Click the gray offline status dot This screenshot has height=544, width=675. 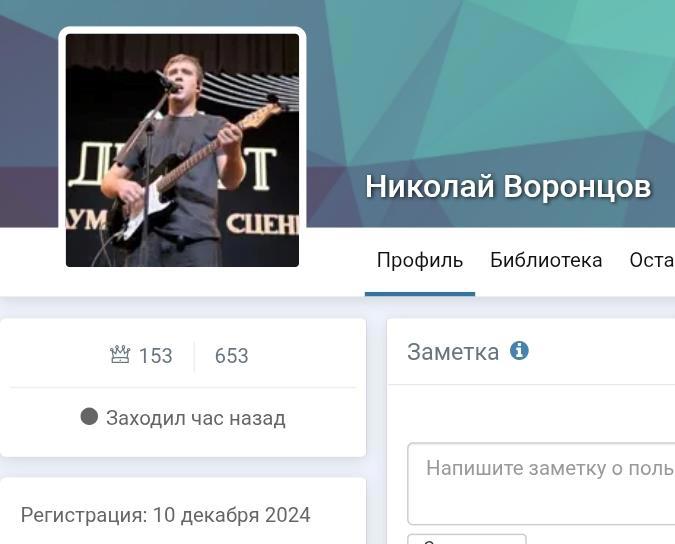point(89,417)
